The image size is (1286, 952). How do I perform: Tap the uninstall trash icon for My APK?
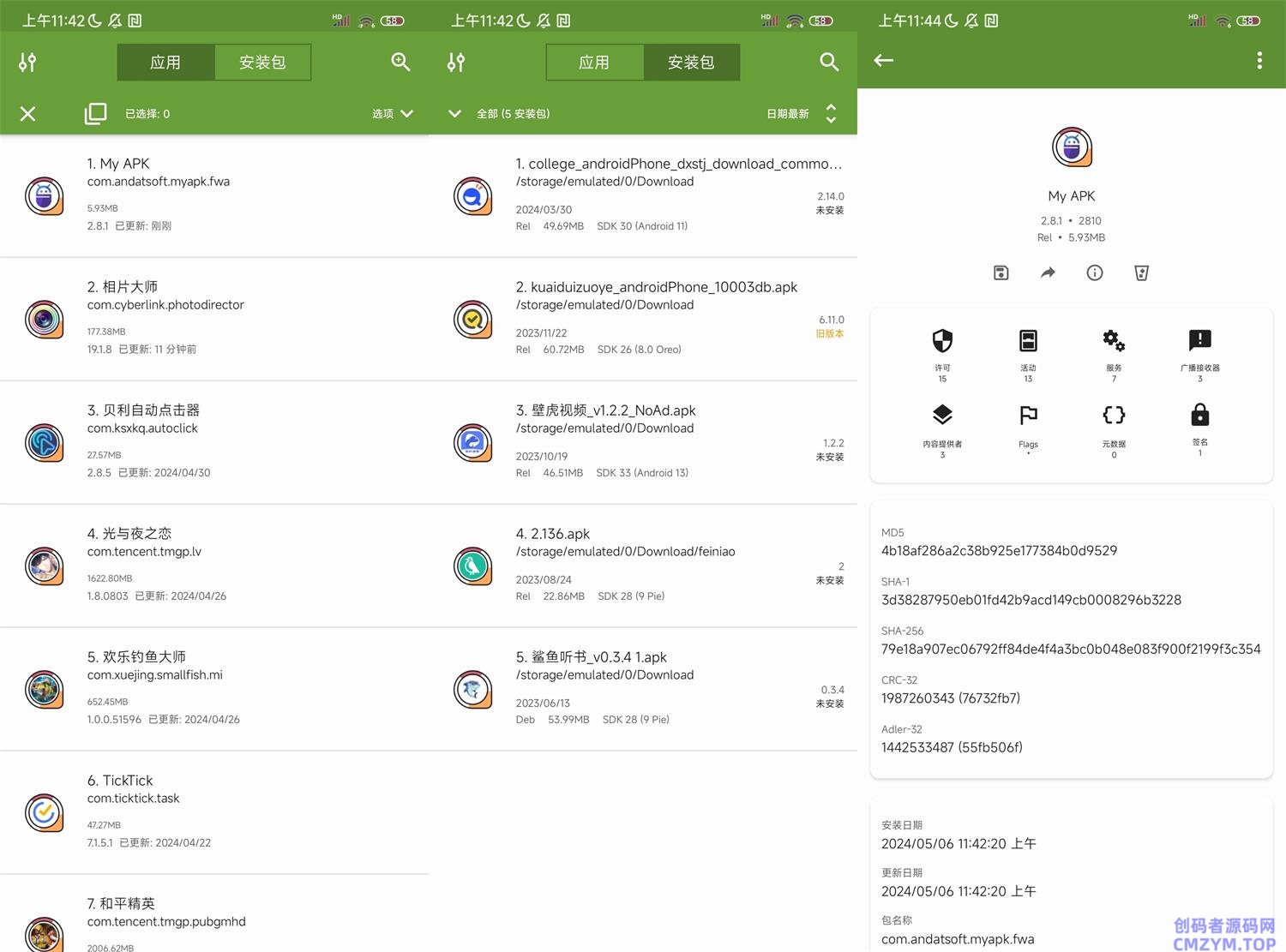pos(1141,272)
